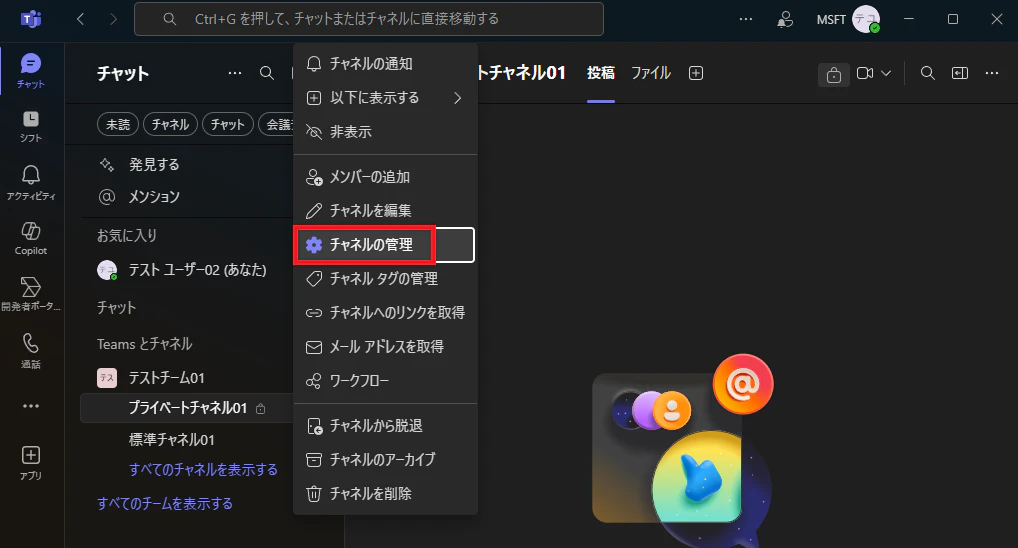Open settings ellipsis in title bar
Screen dimensions: 1018x548
(x=746, y=19)
